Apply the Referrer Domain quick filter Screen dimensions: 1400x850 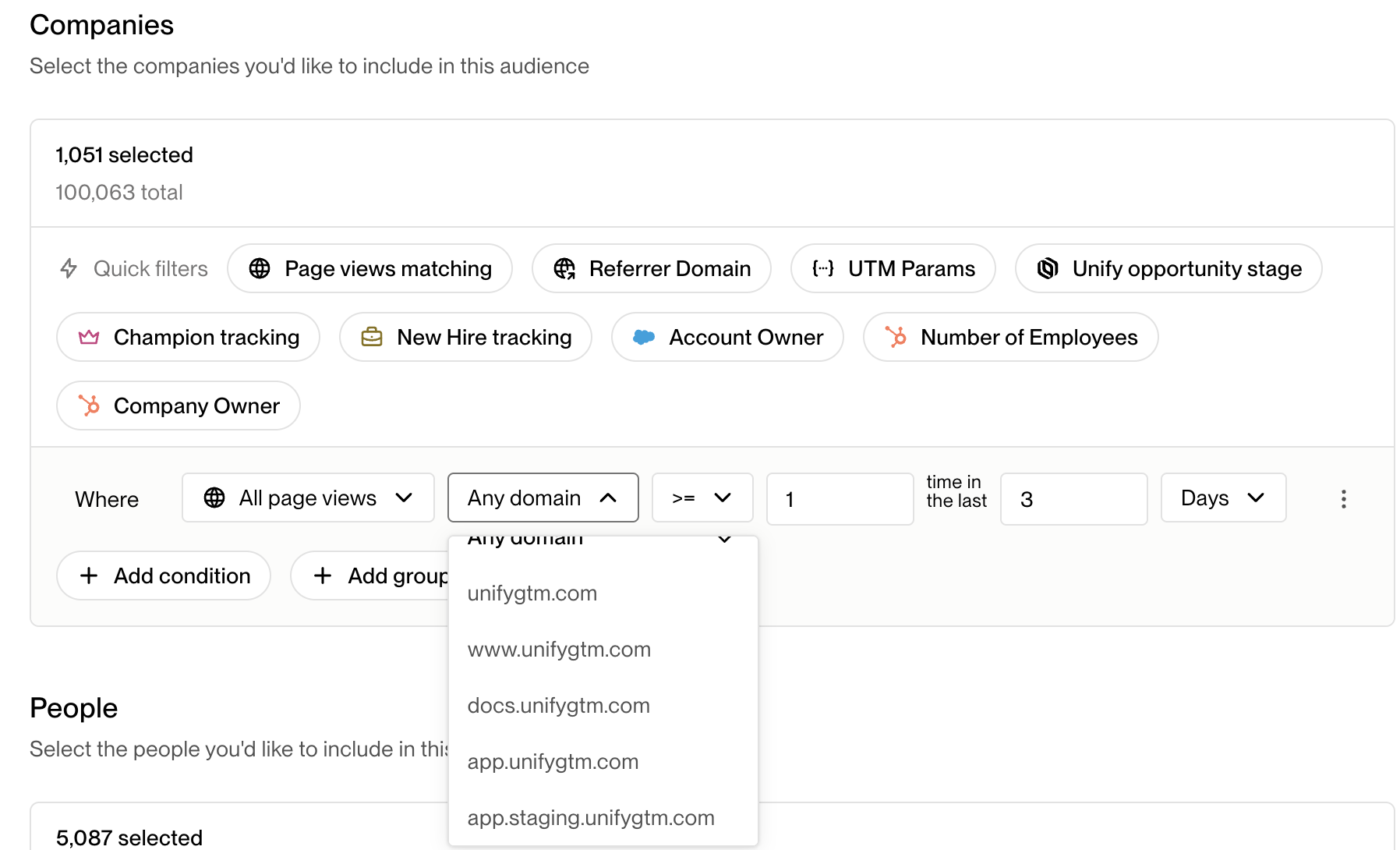pos(651,268)
